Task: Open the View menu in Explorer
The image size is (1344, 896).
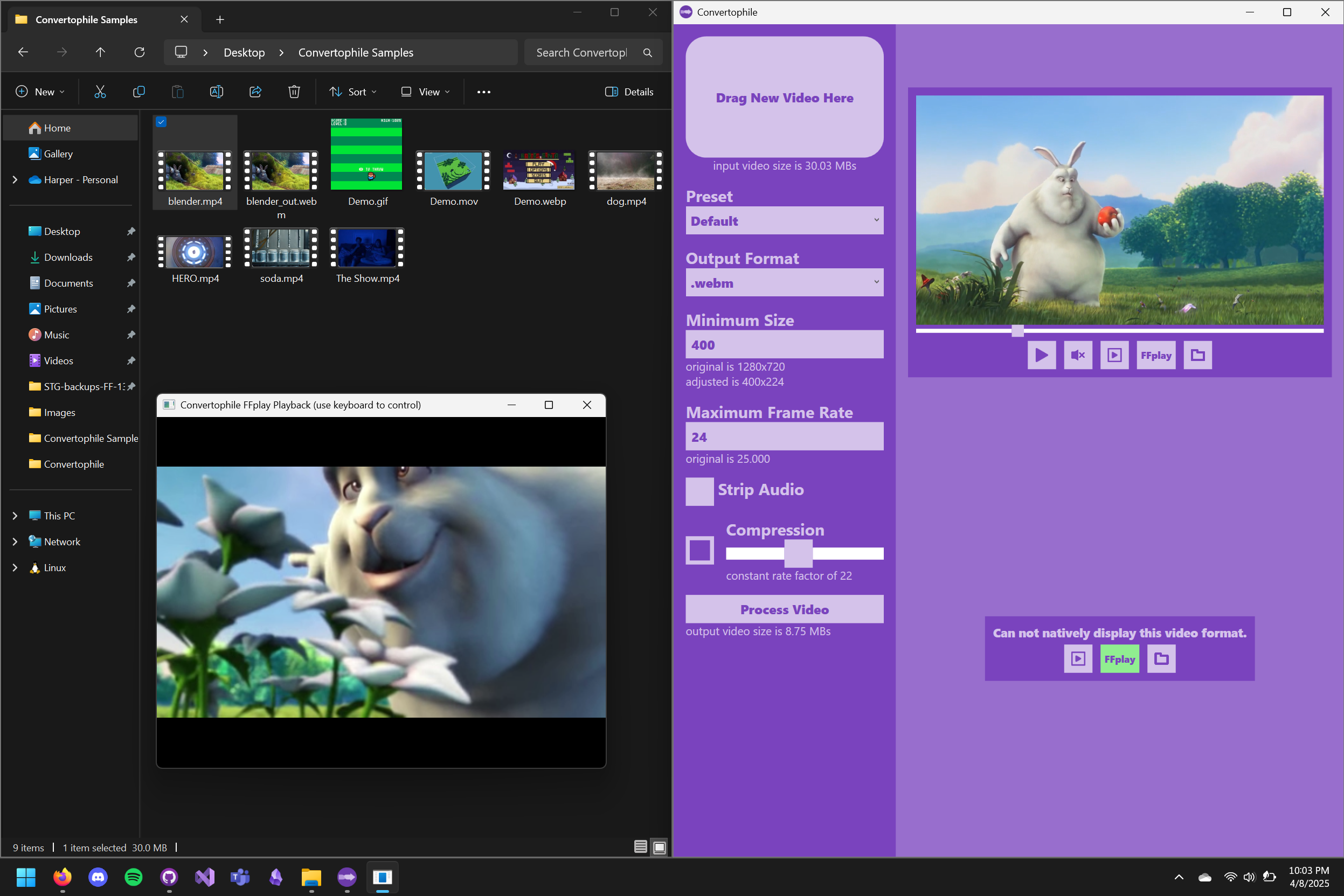Action: (426, 92)
